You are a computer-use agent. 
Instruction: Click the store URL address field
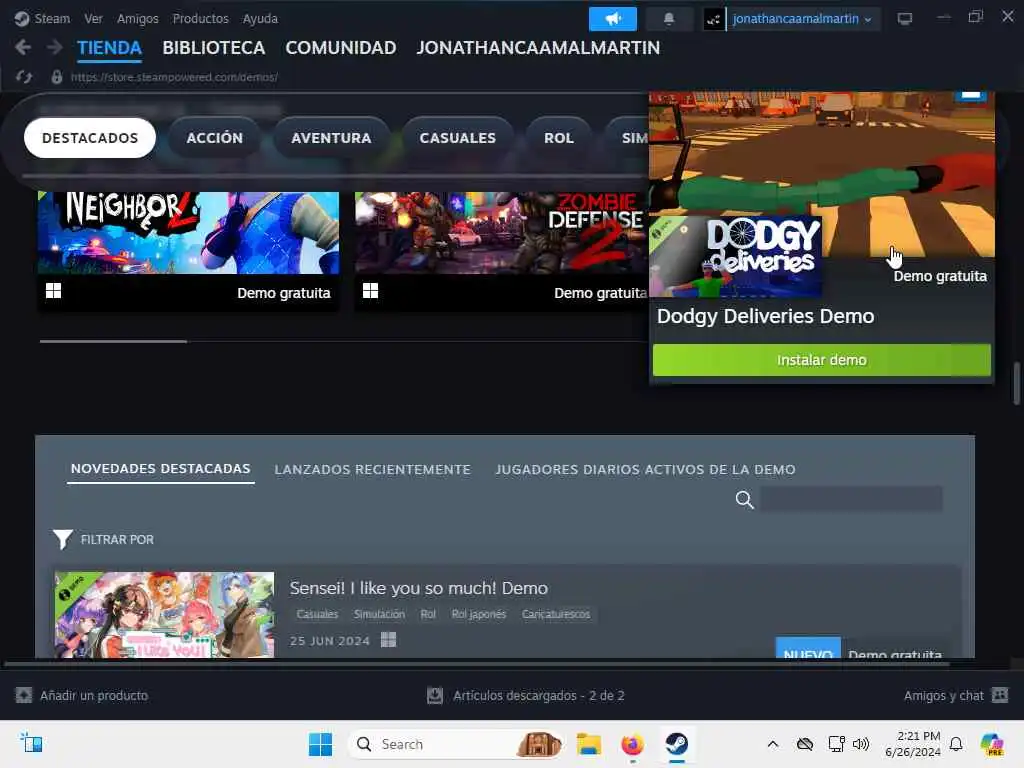[174, 77]
